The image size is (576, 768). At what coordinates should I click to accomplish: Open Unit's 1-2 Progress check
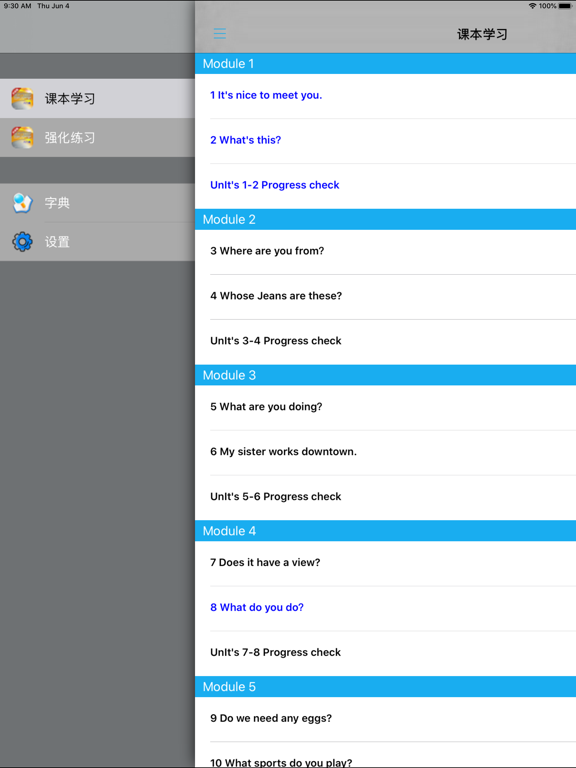pos(385,186)
